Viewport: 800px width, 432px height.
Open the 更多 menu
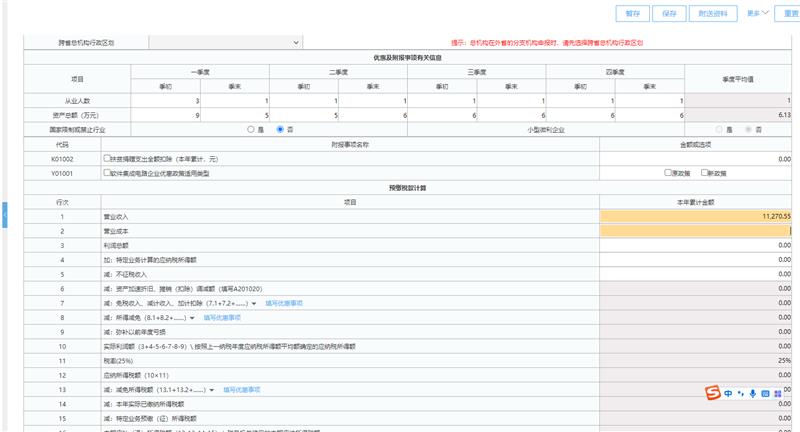[757, 14]
